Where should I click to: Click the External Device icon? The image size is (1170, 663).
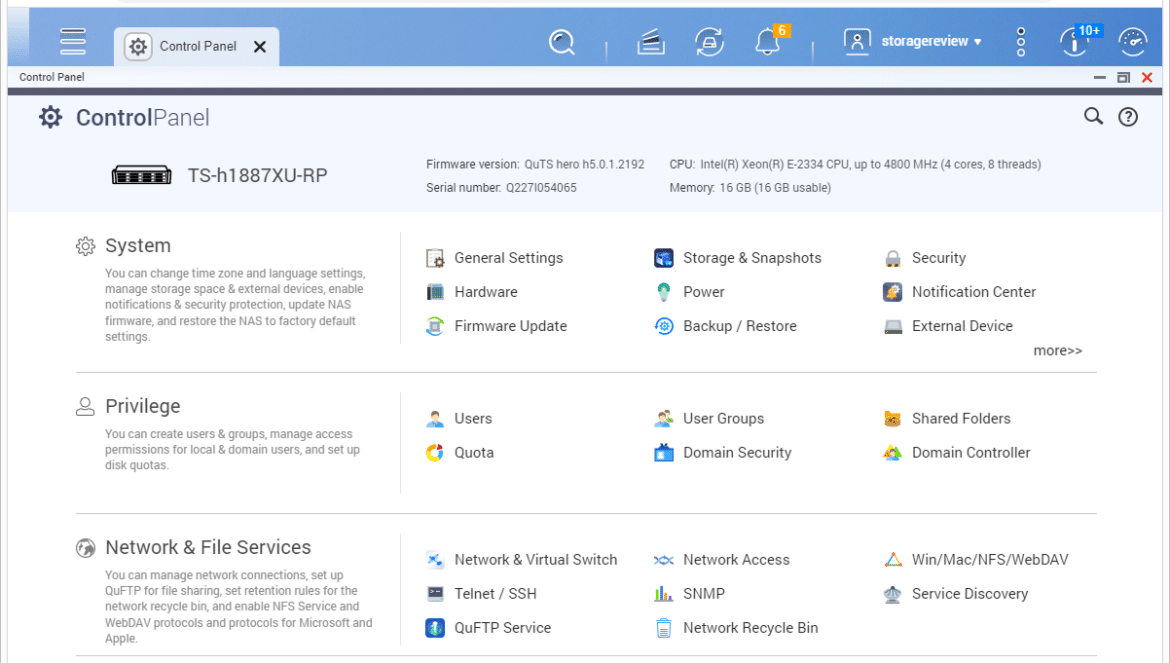pyautogui.click(x=892, y=326)
